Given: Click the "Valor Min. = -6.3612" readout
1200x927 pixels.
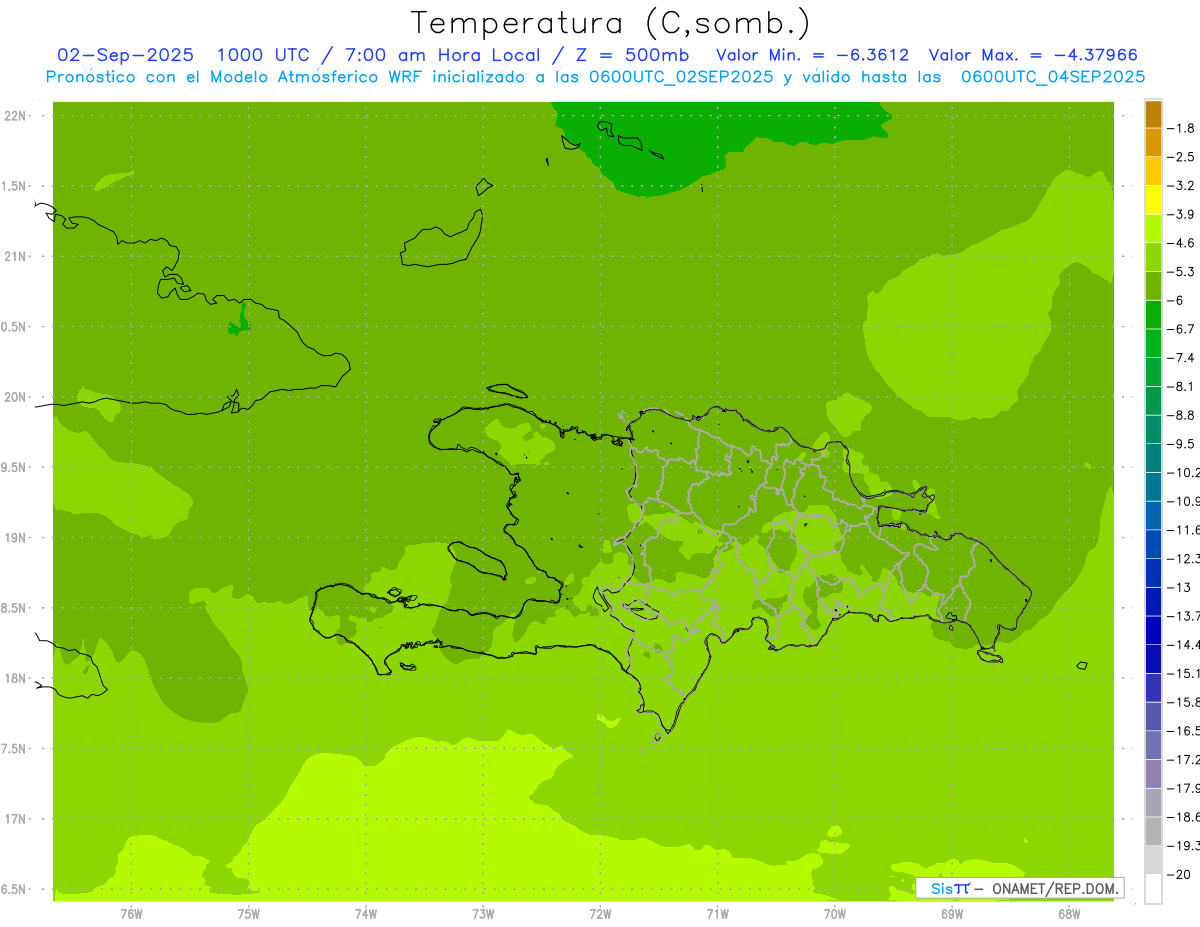Looking at the screenshot, I should (813, 55).
